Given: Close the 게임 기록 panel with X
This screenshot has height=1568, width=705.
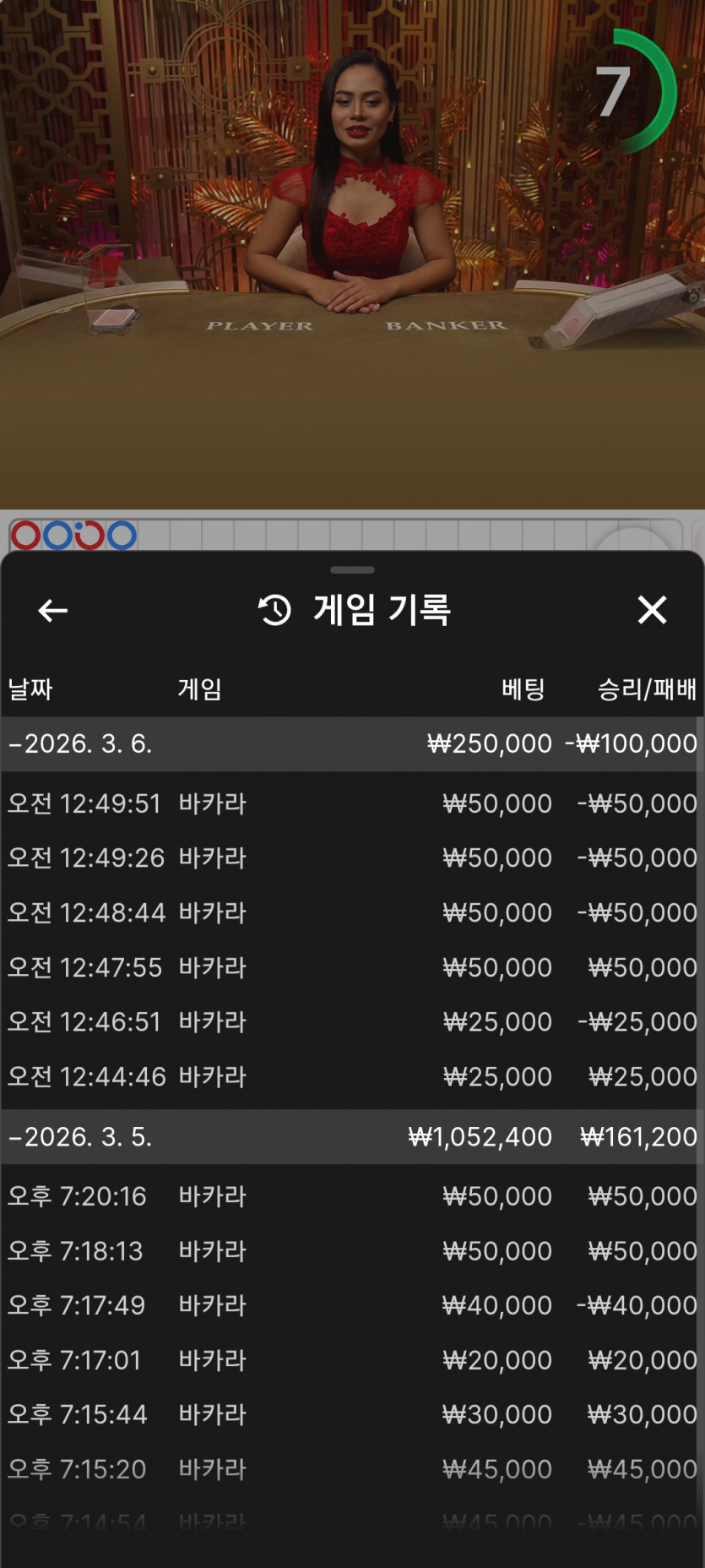Looking at the screenshot, I should coord(652,609).
